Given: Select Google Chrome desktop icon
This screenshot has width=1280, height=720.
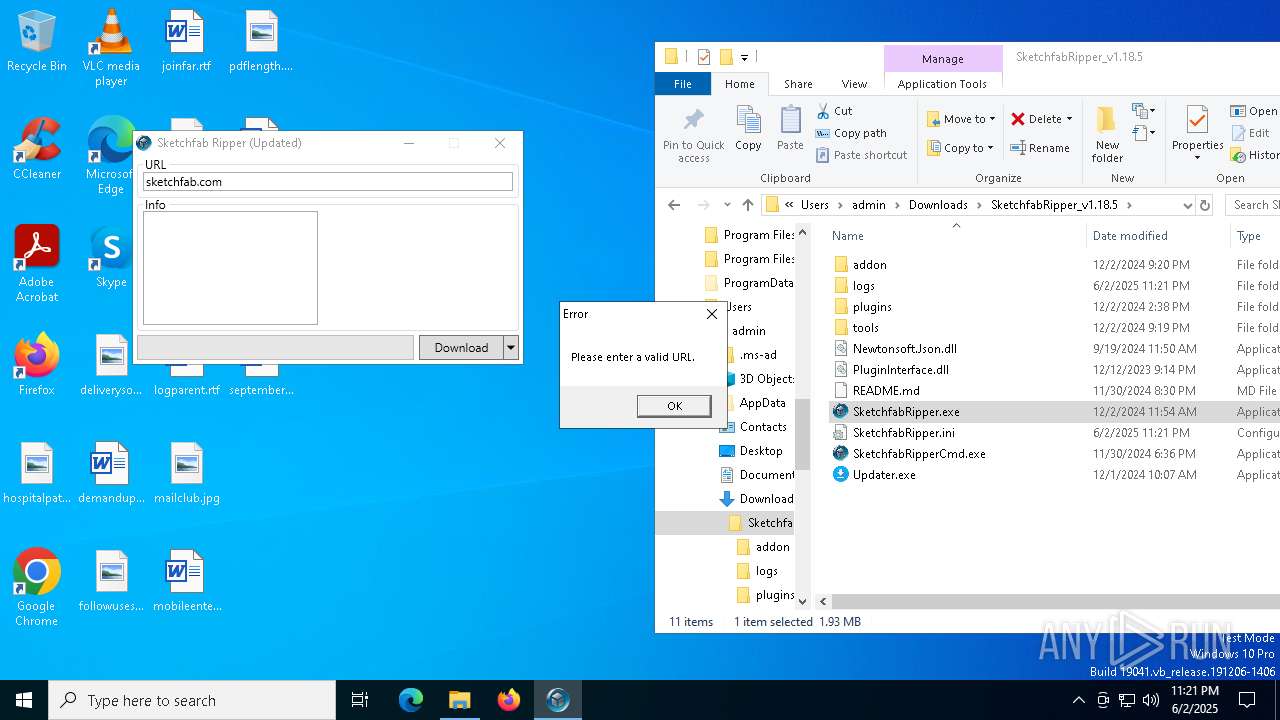Looking at the screenshot, I should pyautogui.click(x=37, y=588).
